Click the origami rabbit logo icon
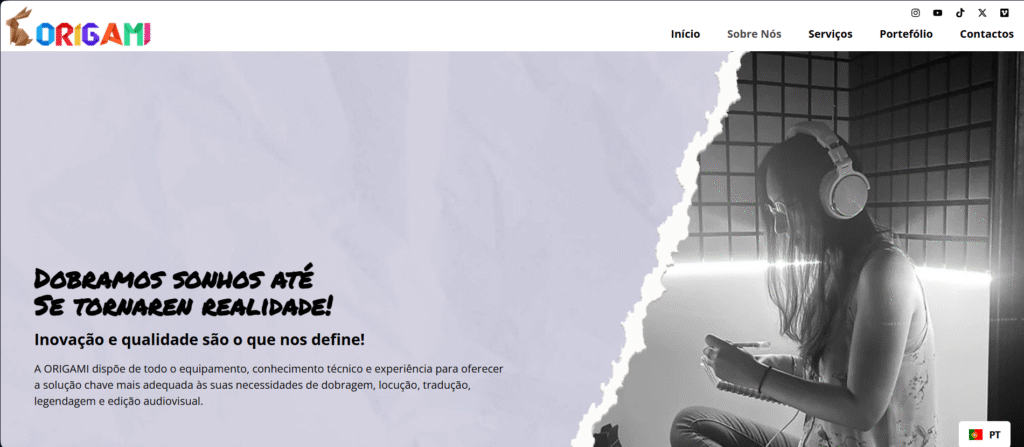 (19, 27)
